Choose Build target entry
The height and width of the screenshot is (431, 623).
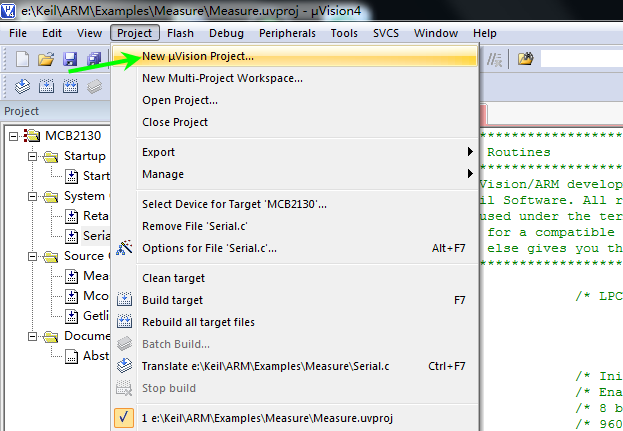(x=295, y=300)
